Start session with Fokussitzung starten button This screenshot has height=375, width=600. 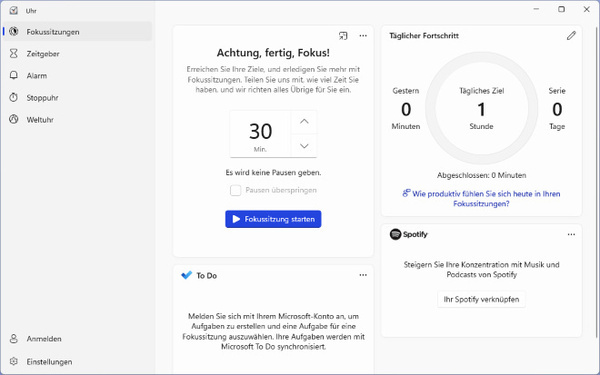[x=273, y=219]
